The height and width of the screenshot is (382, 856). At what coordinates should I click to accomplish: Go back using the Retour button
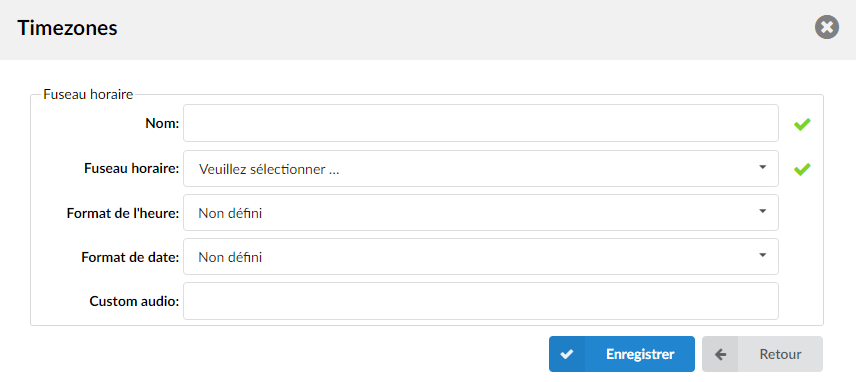(x=762, y=354)
